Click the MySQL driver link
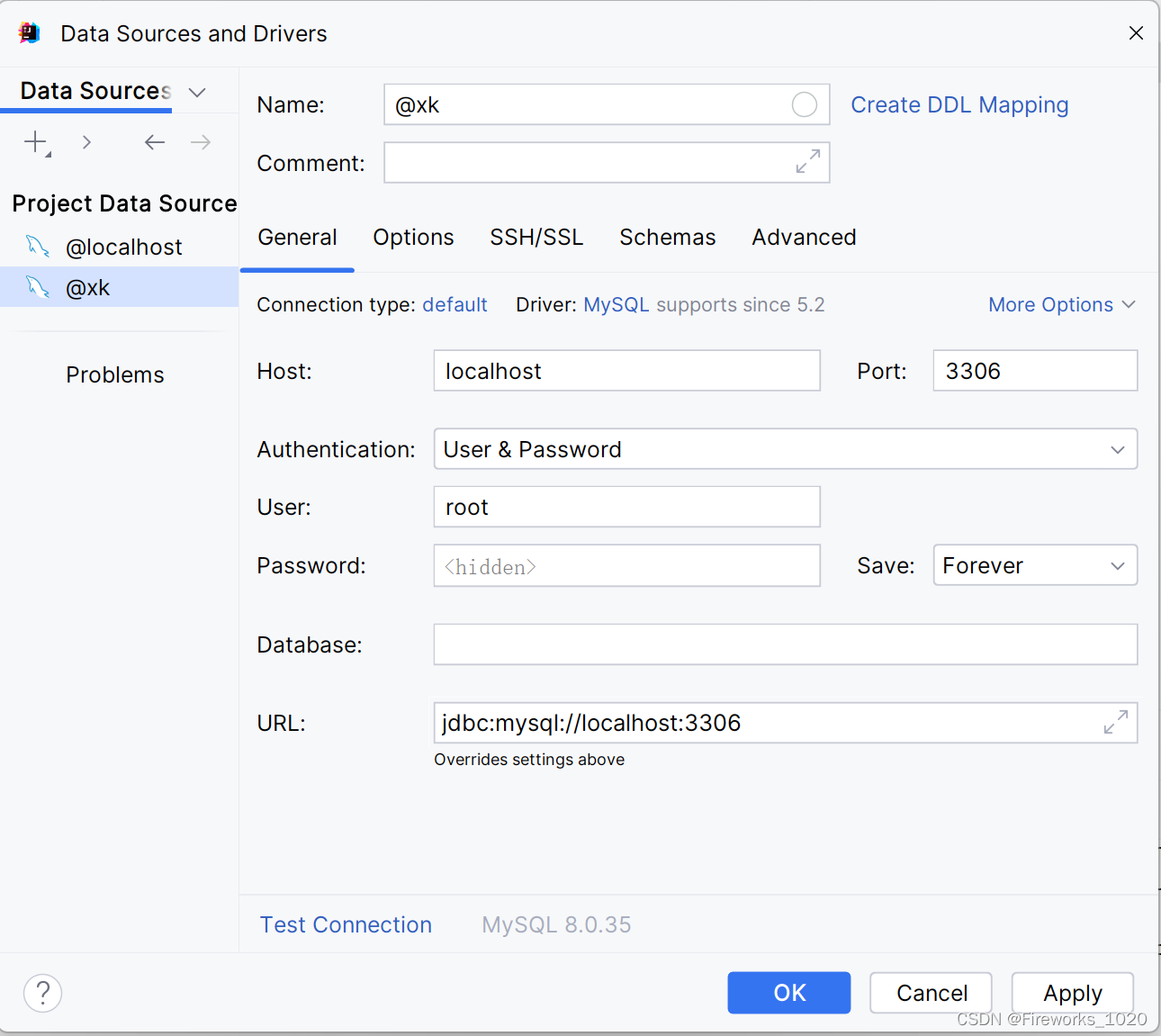 click(616, 304)
